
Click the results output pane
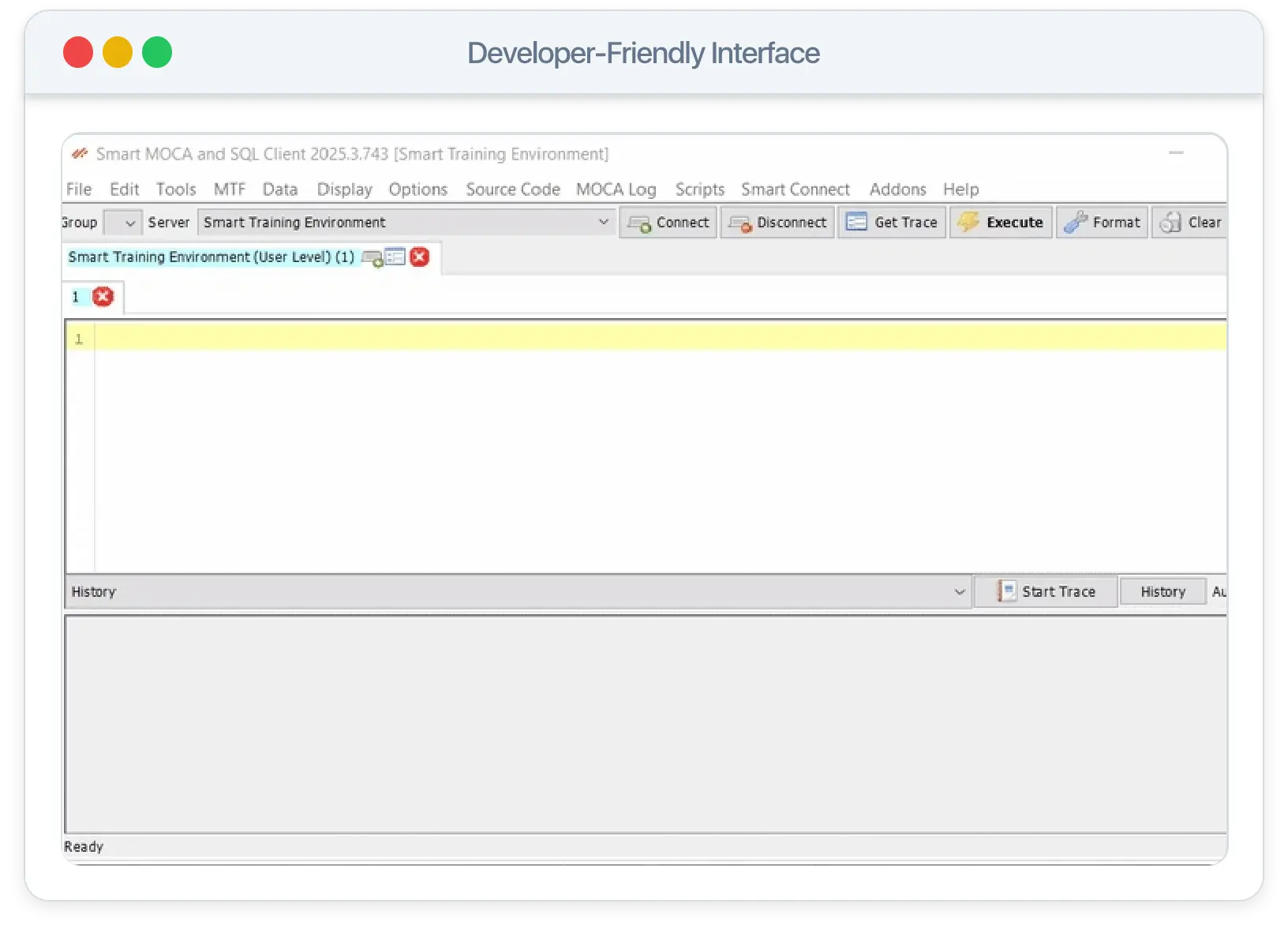pyautogui.click(x=646, y=724)
